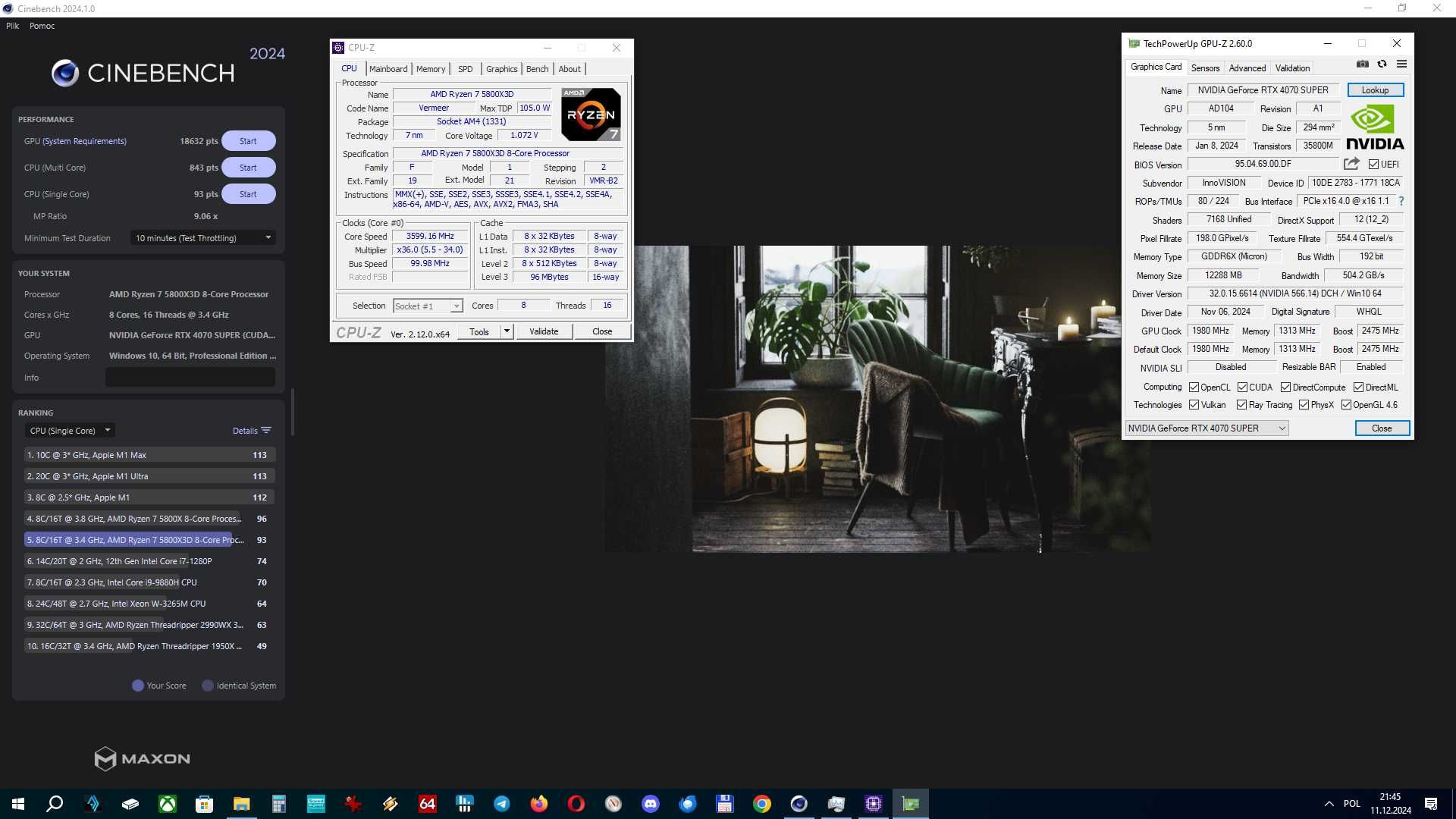
Task: Take a GPU-Z screenshot with the camera icon
Action: (1363, 64)
